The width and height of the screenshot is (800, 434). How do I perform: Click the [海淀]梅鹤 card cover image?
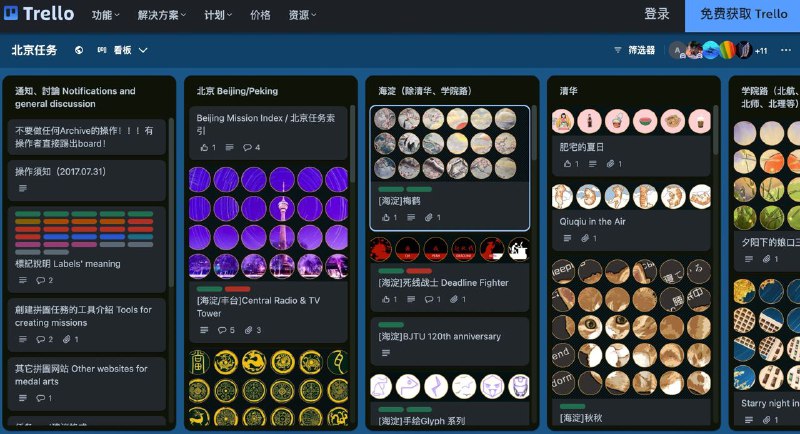pyautogui.click(x=449, y=144)
